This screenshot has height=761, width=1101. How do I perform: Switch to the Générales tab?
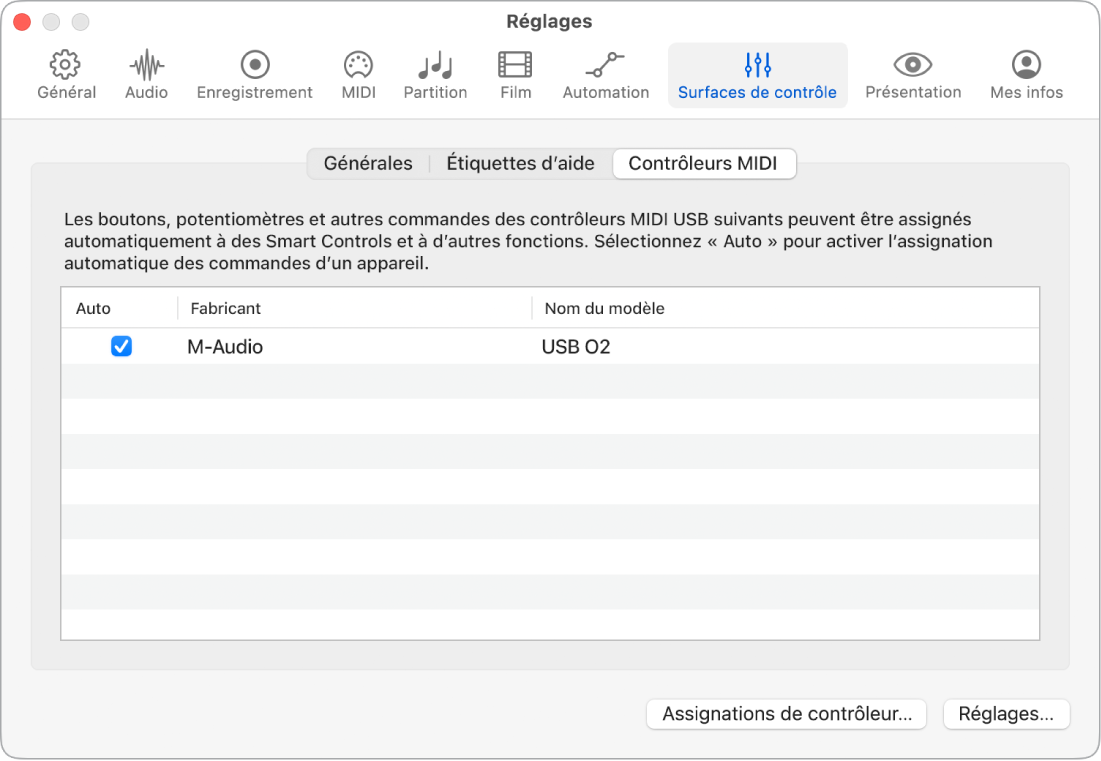[x=368, y=163]
